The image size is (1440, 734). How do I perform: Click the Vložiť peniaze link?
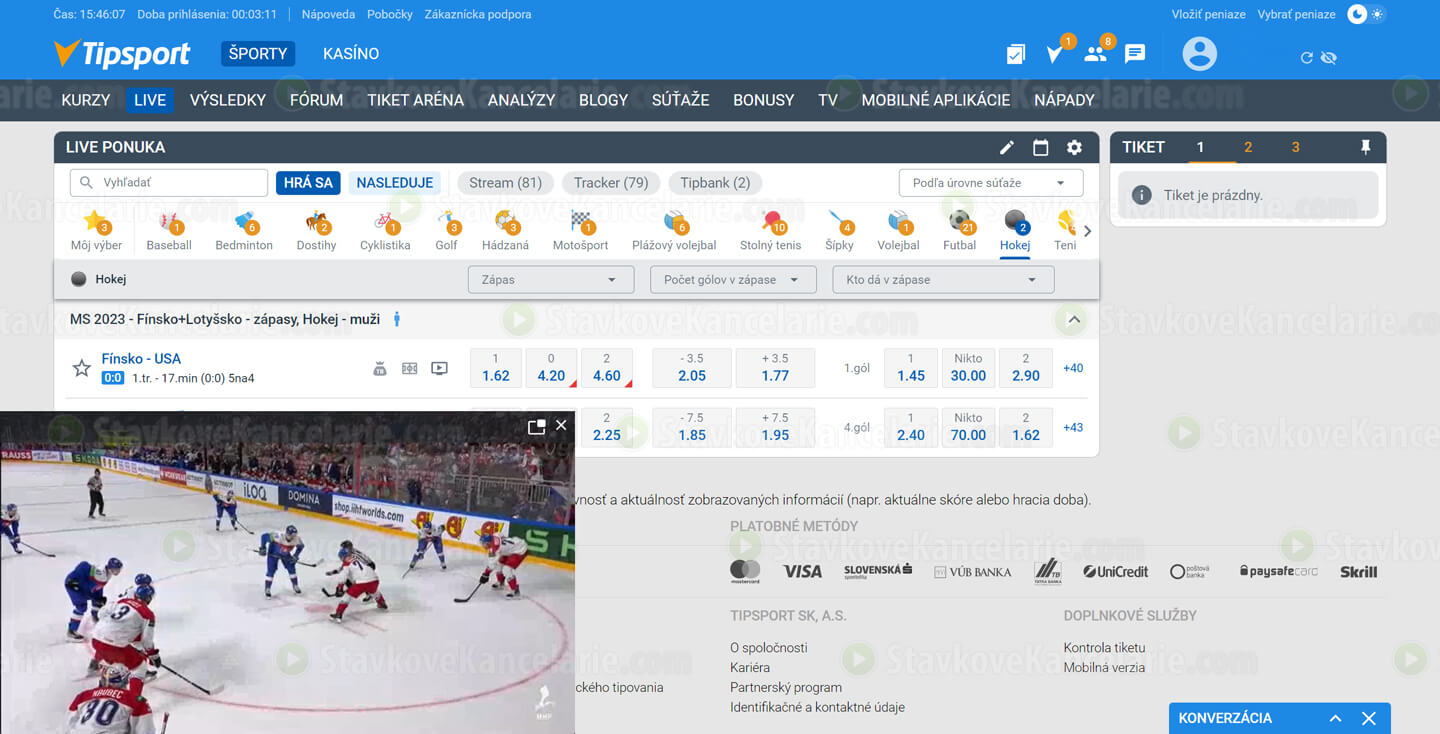1209,14
